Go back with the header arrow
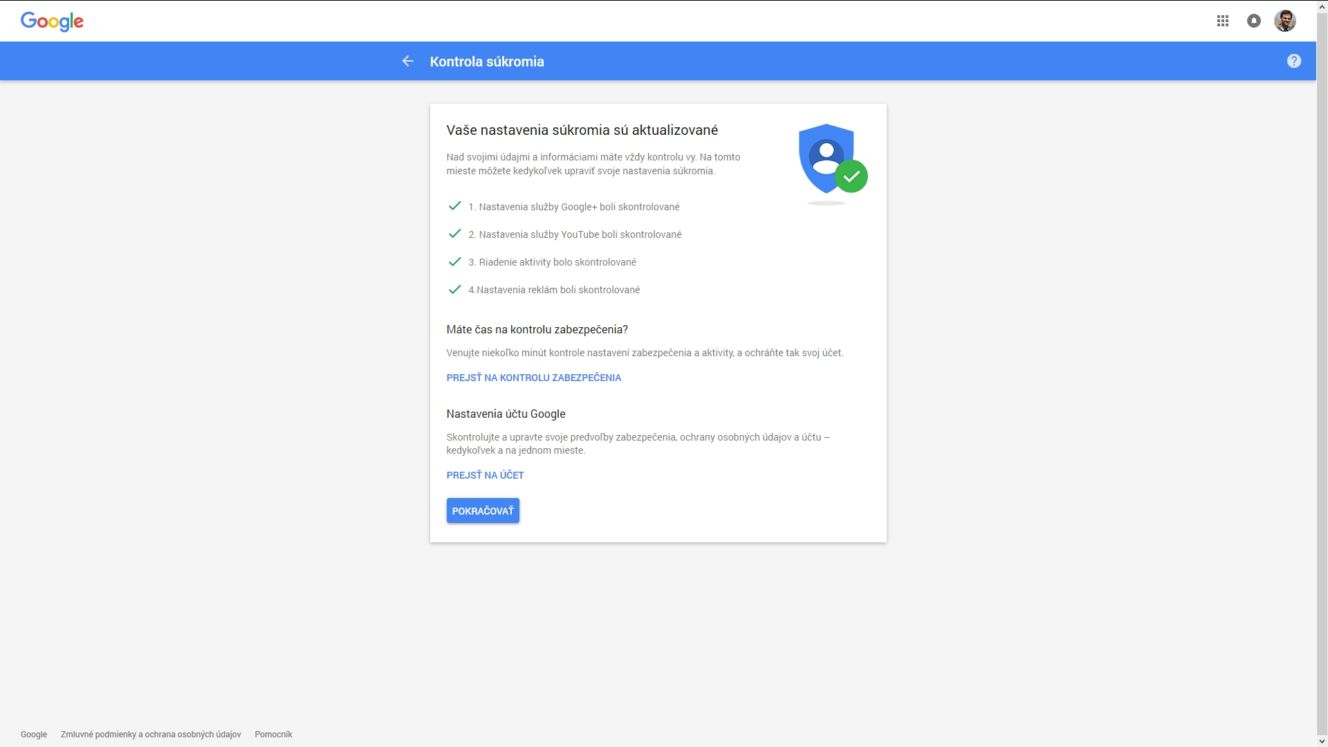This screenshot has height=747, width=1328. [x=408, y=61]
